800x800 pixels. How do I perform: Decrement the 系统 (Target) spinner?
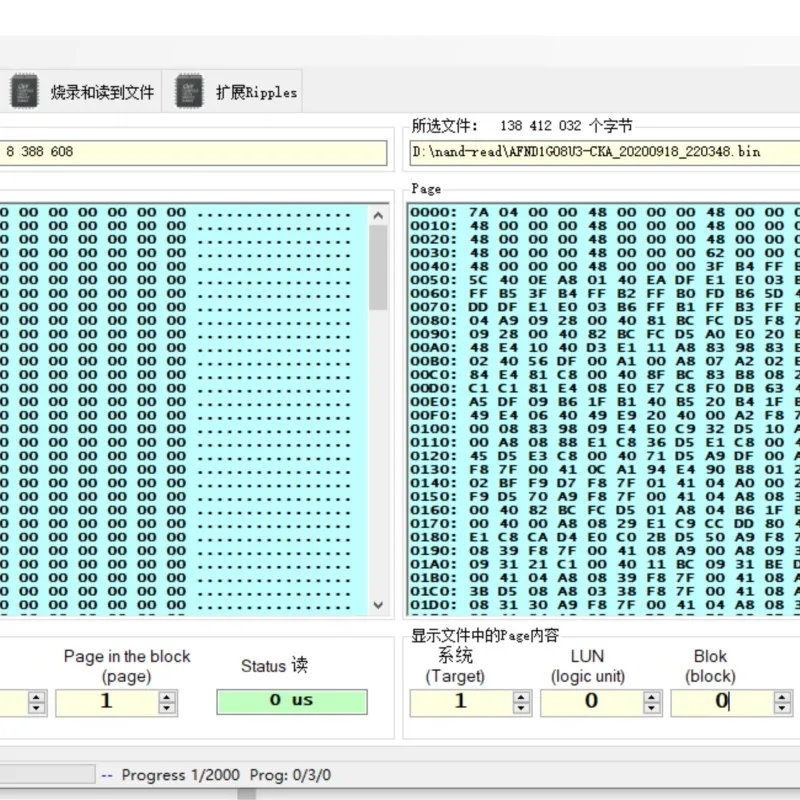[521, 708]
